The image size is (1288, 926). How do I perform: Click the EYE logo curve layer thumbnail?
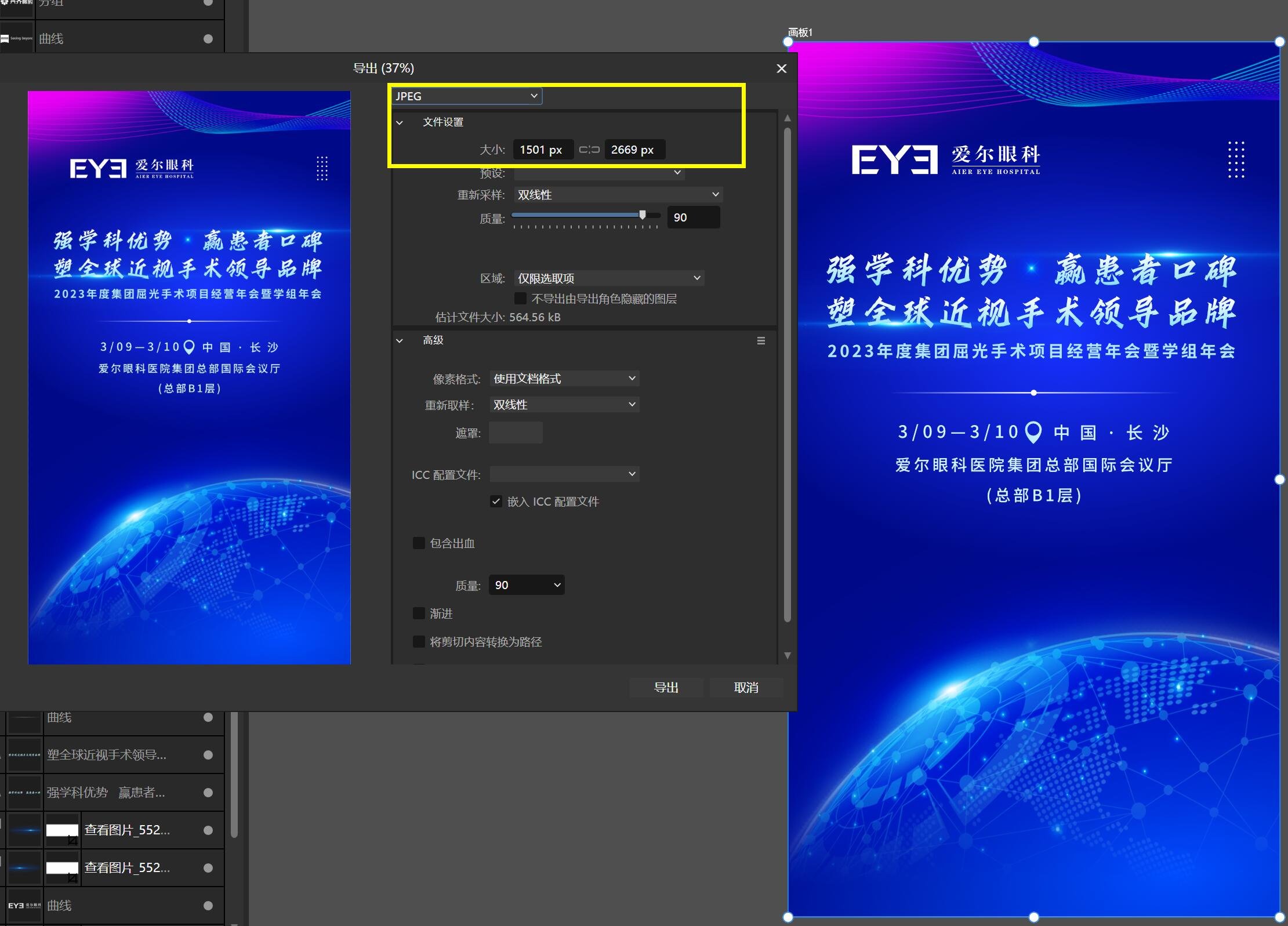click(24, 905)
